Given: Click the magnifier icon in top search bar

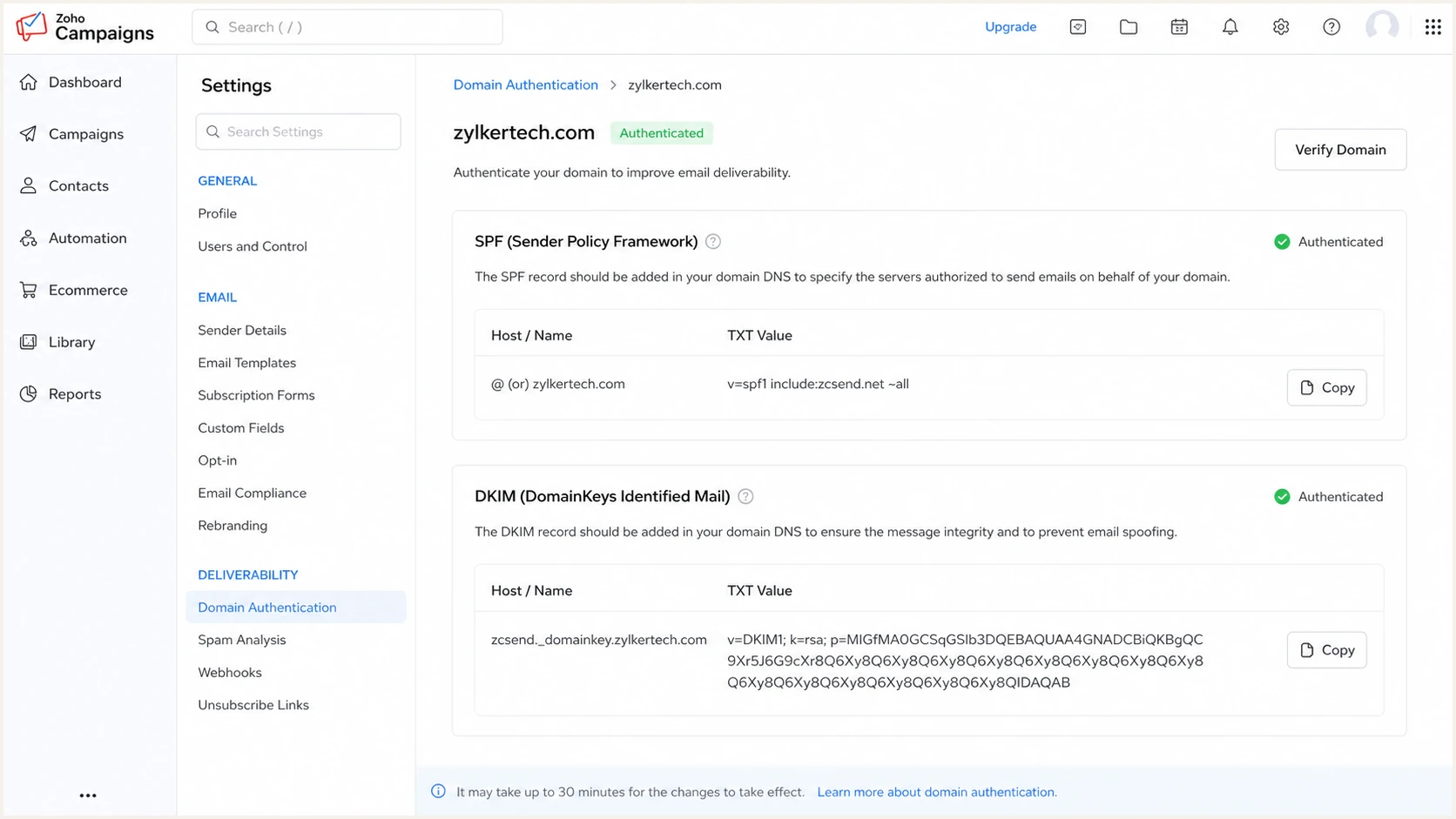Looking at the screenshot, I should [212, 27].
